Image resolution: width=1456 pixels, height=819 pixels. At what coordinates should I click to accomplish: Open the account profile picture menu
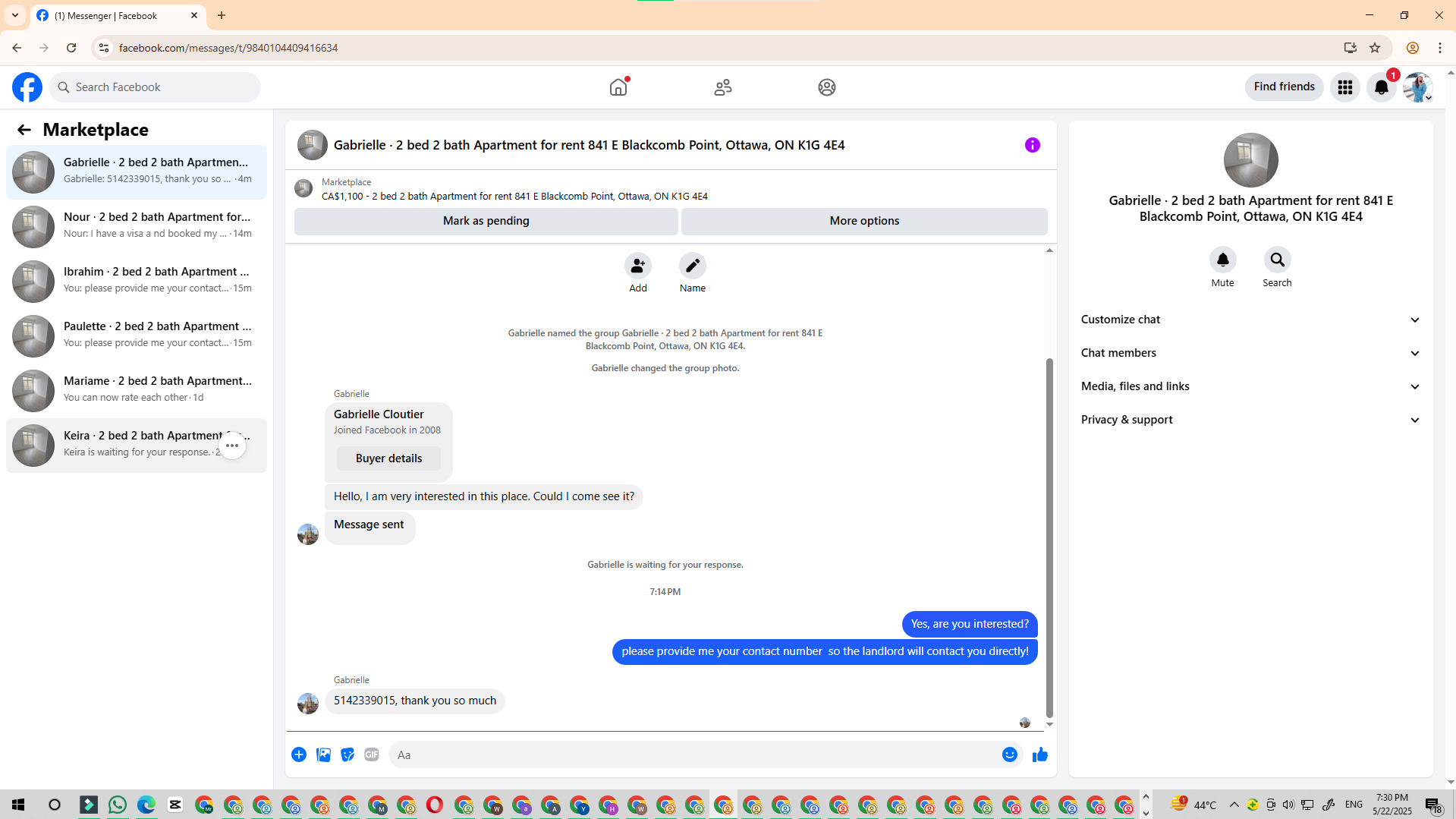[x=1417, y=87]
